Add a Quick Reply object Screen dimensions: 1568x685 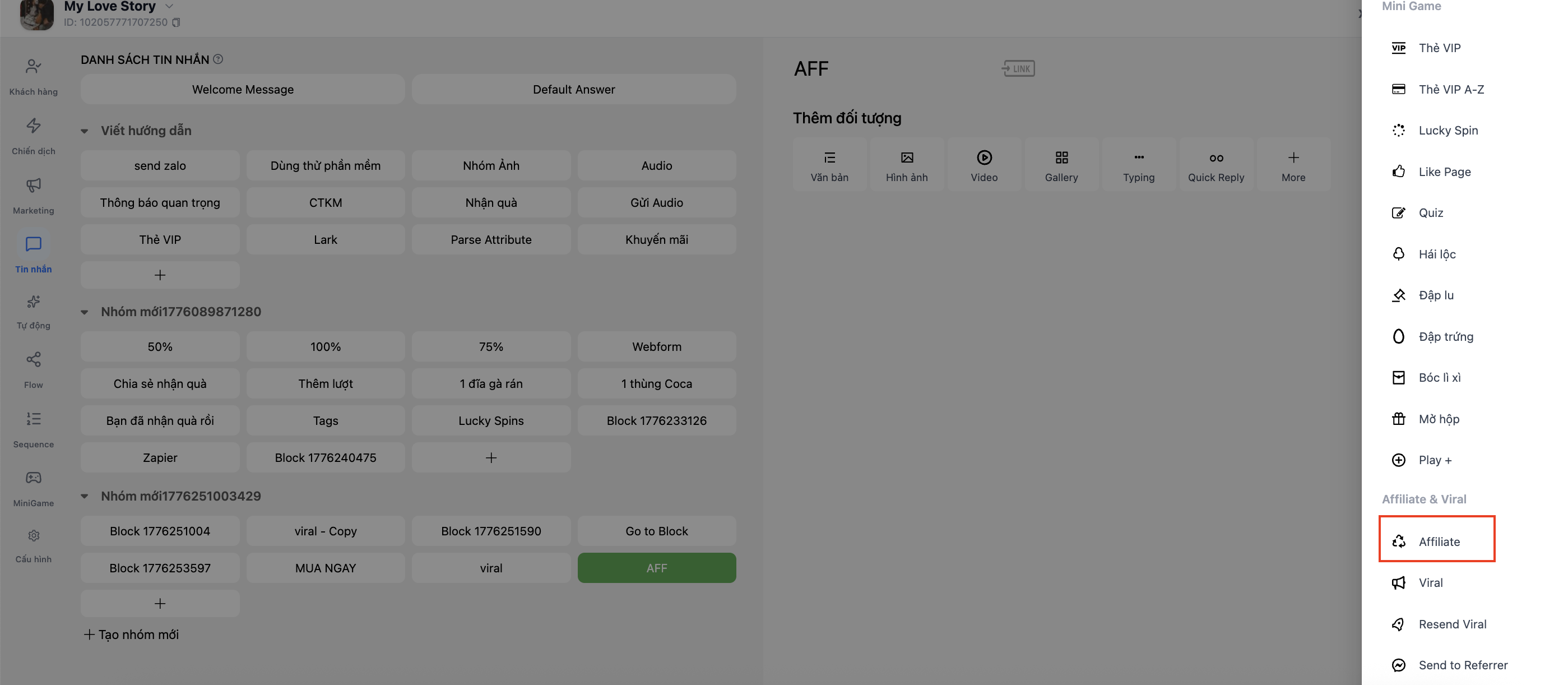click(x=1216, y=165)
